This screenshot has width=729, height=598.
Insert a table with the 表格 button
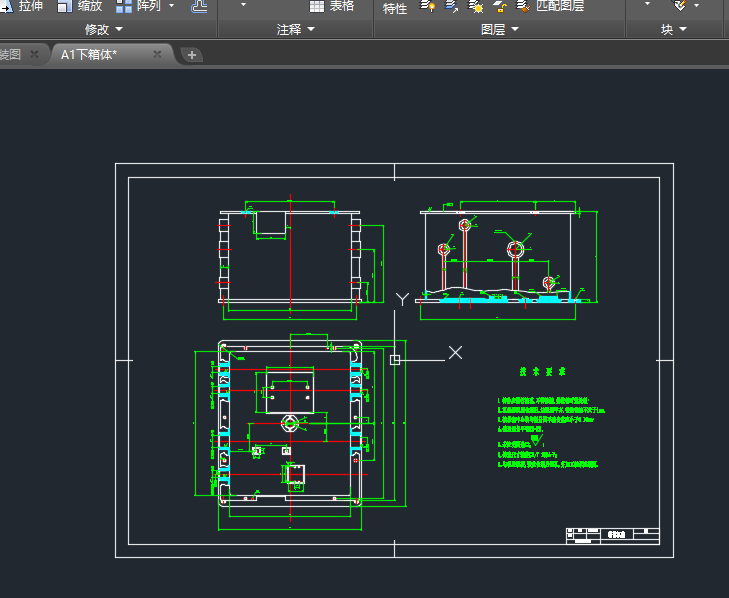click(331, 7)
